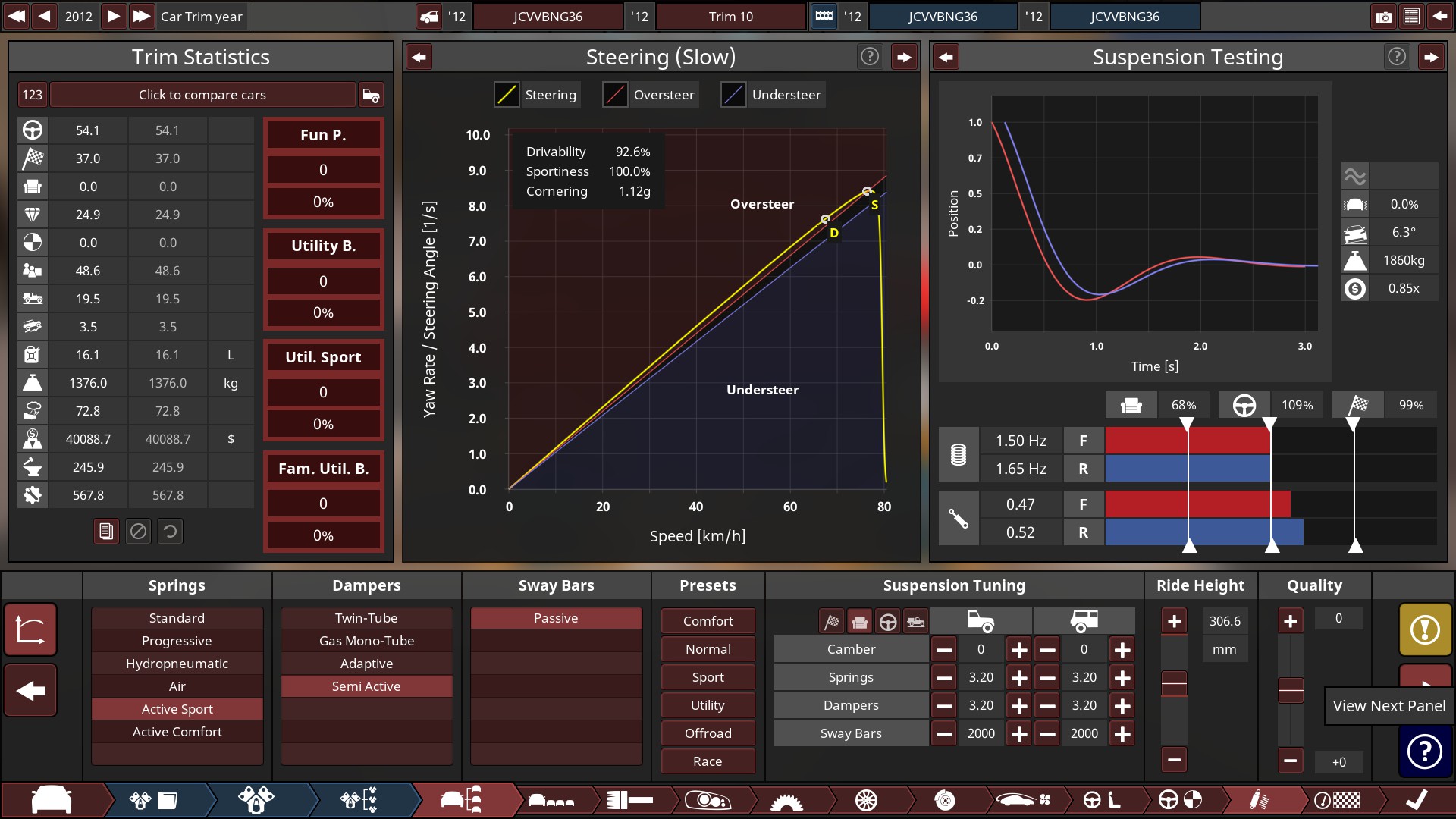
Task: Toggle the Oversteer legend line
Action: pyautogui.click(x=615, y=95)
